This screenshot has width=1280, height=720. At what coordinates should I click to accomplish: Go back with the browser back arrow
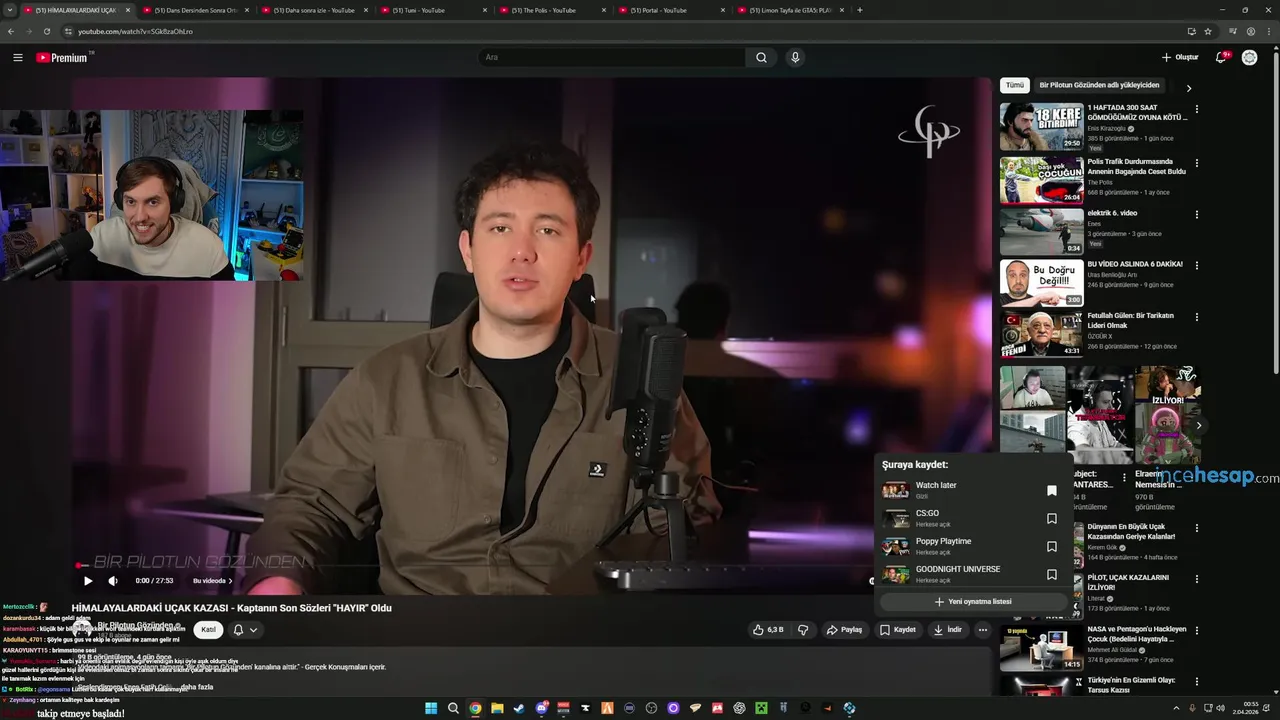click(11, 31)
